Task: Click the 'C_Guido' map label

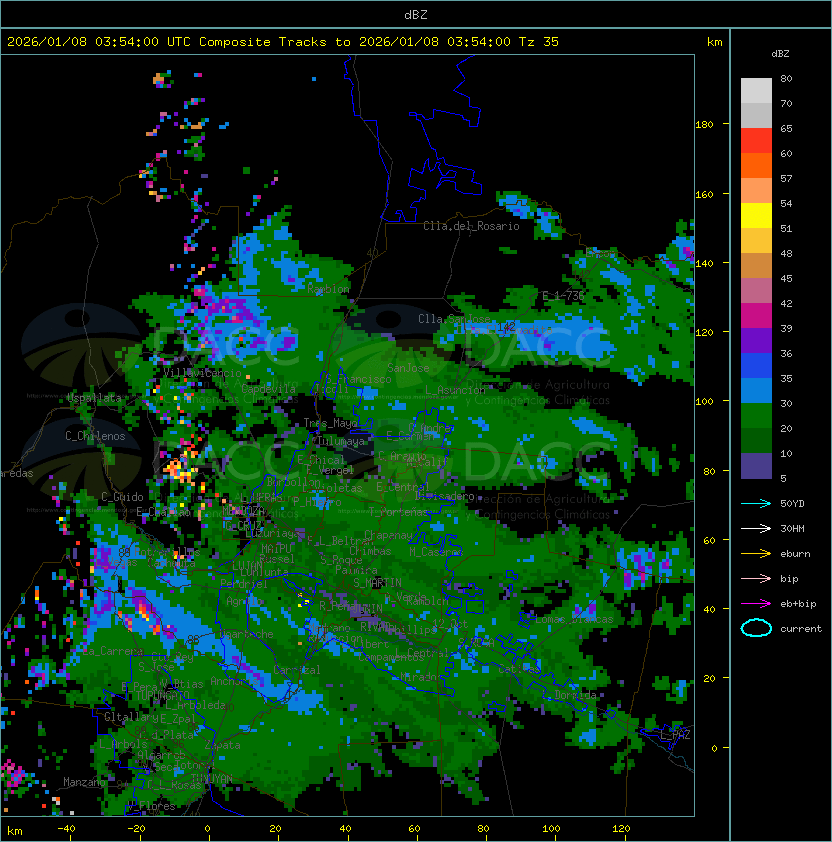Action: pyautogui.click(x=122, y=497)
